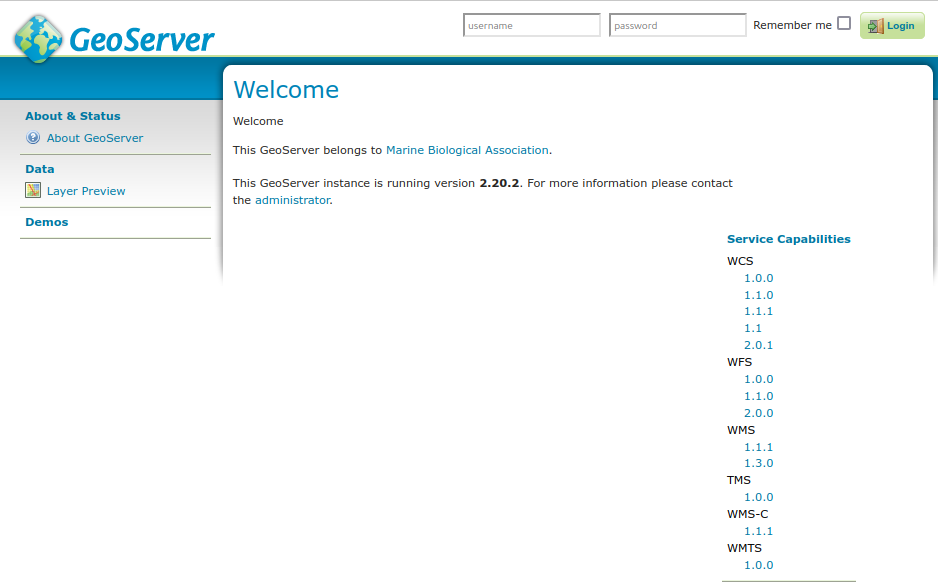Click the WCS service label

[x=740, y=261]
